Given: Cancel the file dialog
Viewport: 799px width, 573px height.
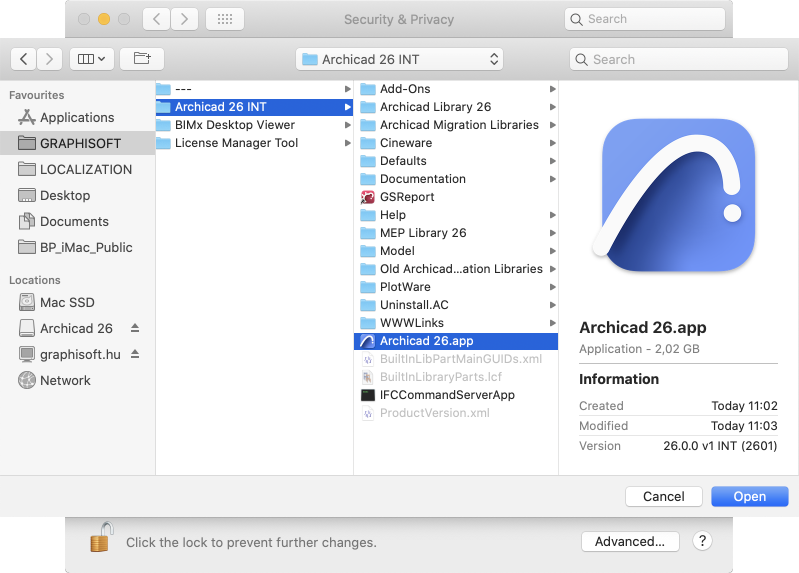Looking at the screenshot, I should (663, 497).
